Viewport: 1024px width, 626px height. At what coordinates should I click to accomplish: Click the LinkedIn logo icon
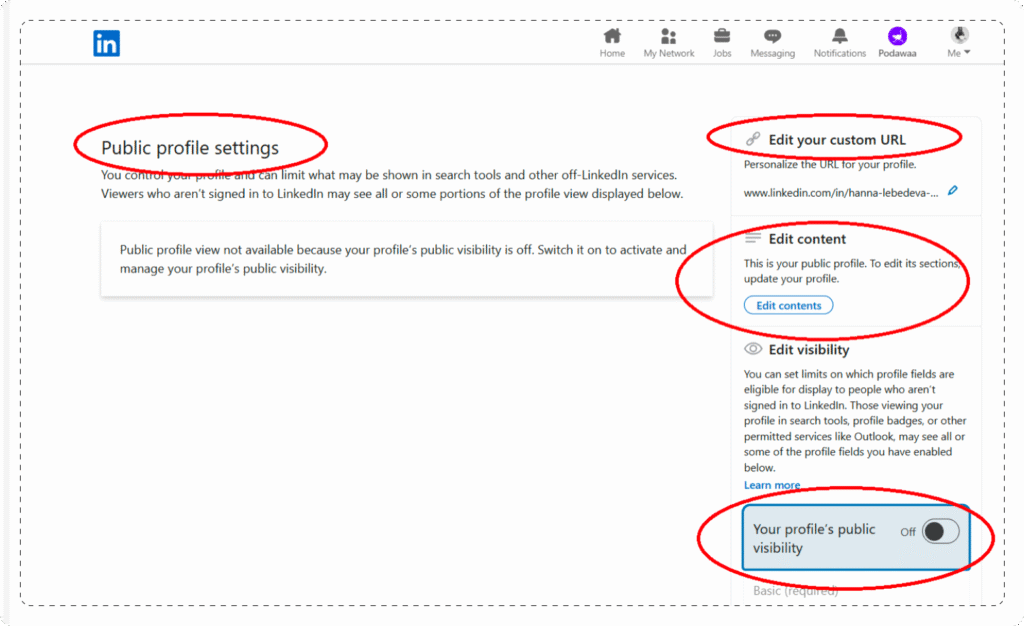coord(106,43)
